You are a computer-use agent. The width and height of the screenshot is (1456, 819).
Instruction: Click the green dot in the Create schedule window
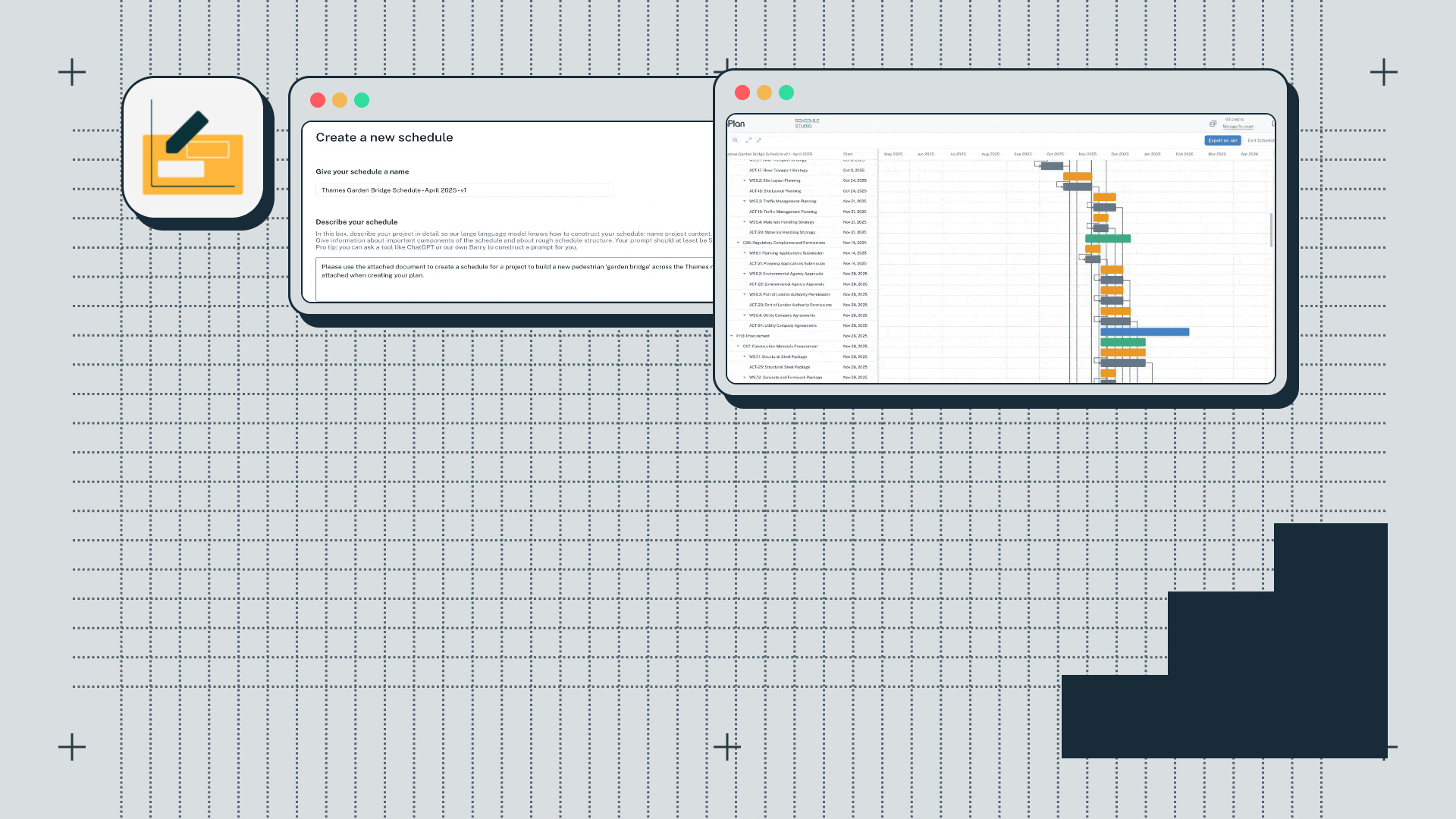coord(362,100)
